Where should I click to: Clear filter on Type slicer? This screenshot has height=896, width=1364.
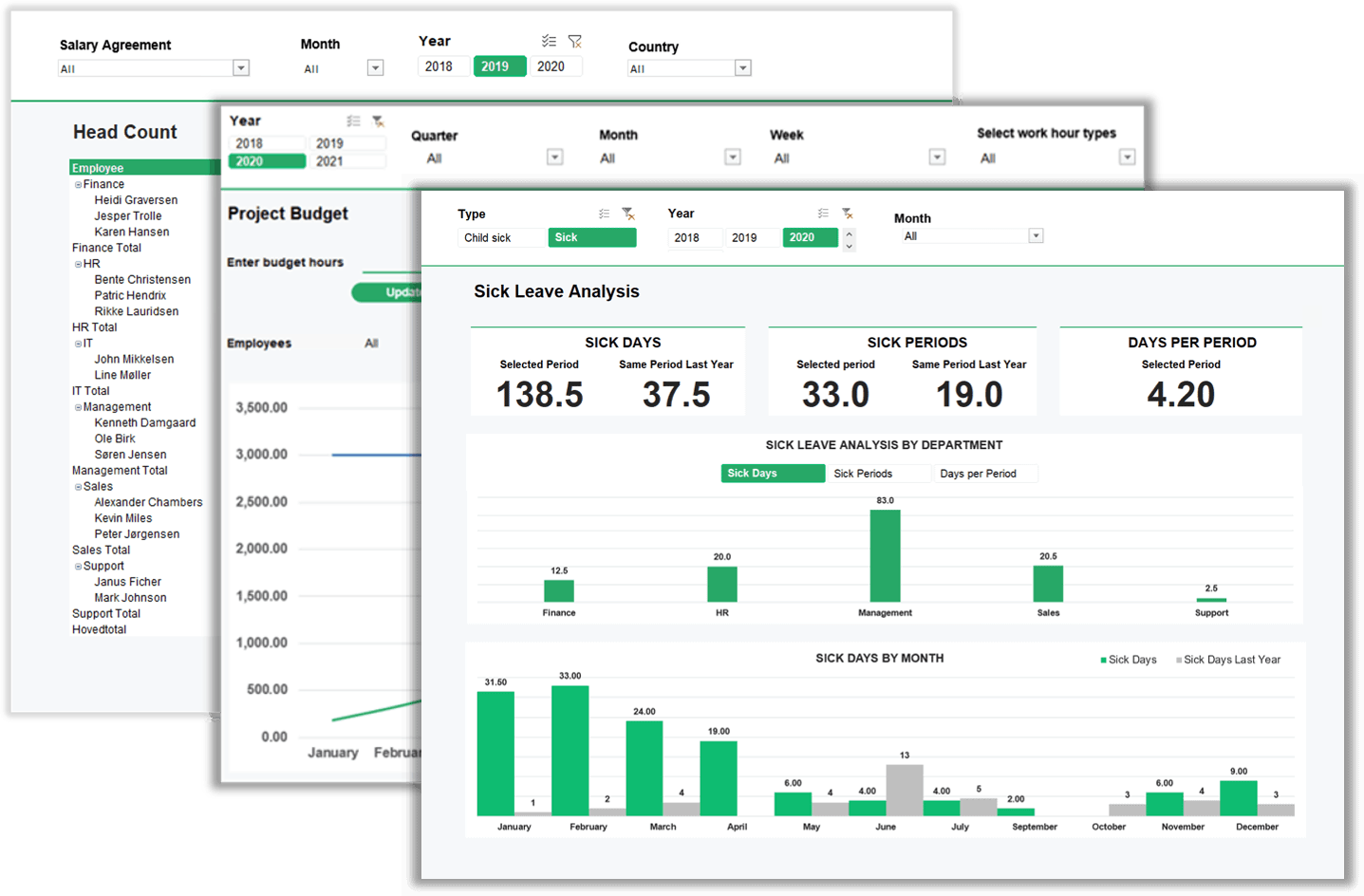pyautogui.click(x=627, y=214)
